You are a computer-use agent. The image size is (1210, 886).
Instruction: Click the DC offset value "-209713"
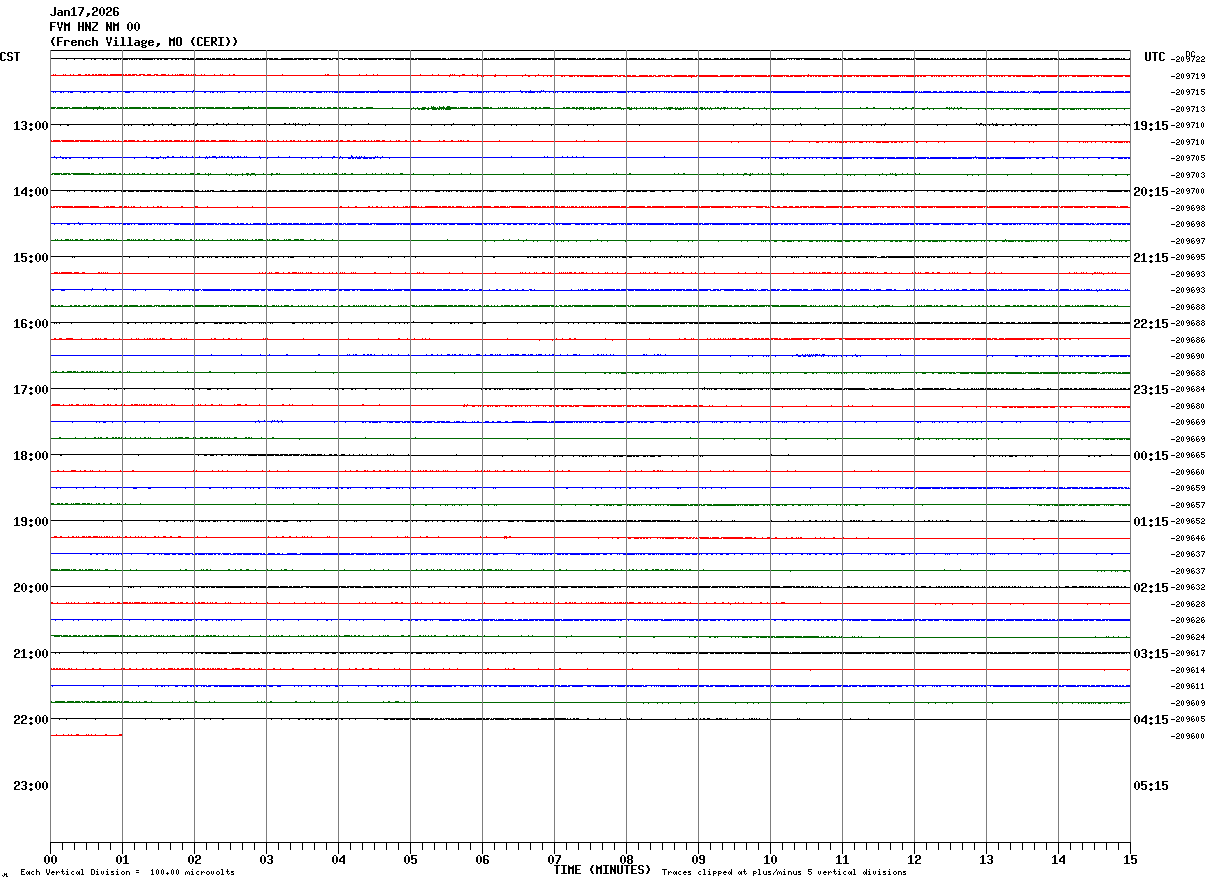point(1189,109)
